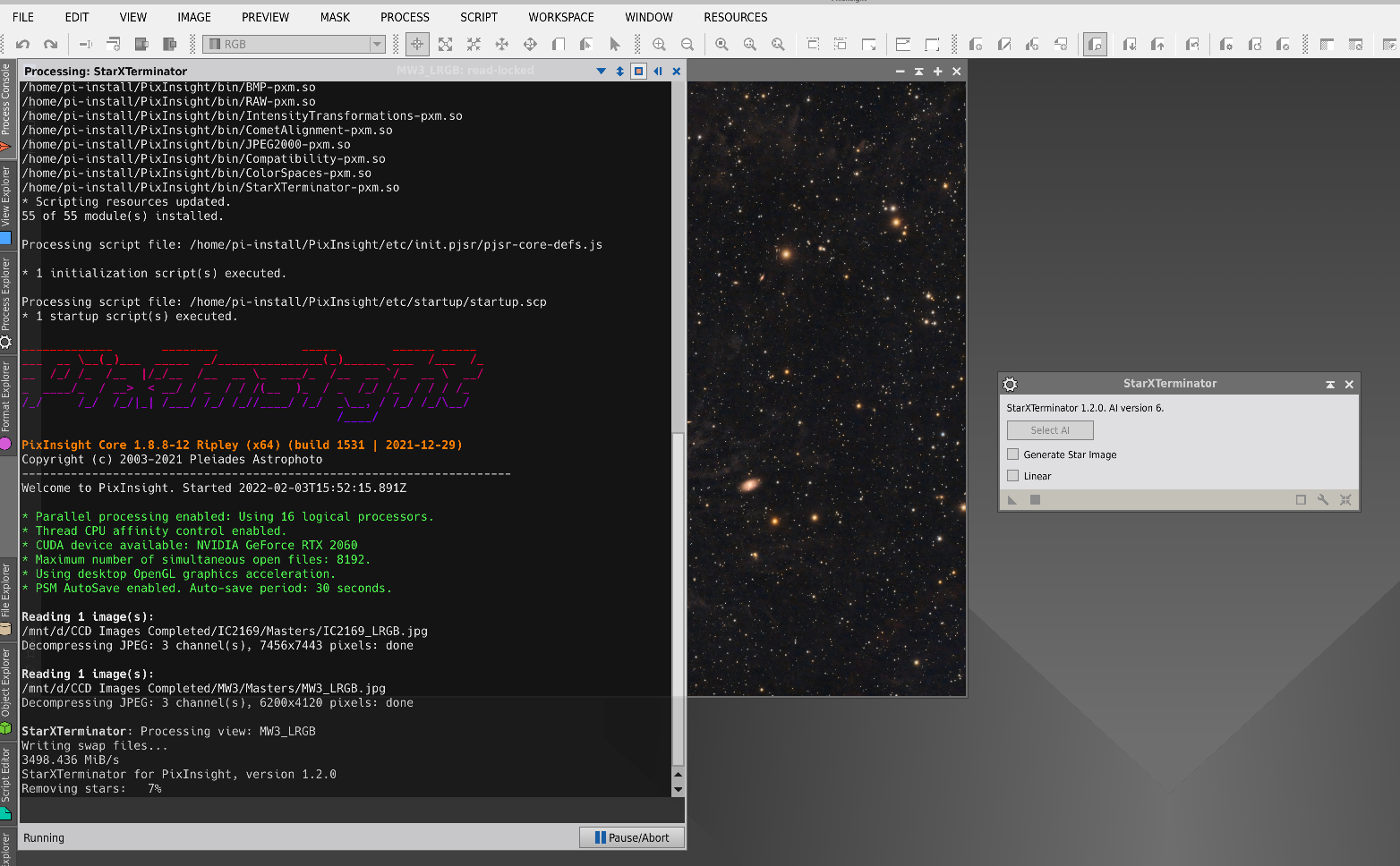Click the Select AI button

1050,430
